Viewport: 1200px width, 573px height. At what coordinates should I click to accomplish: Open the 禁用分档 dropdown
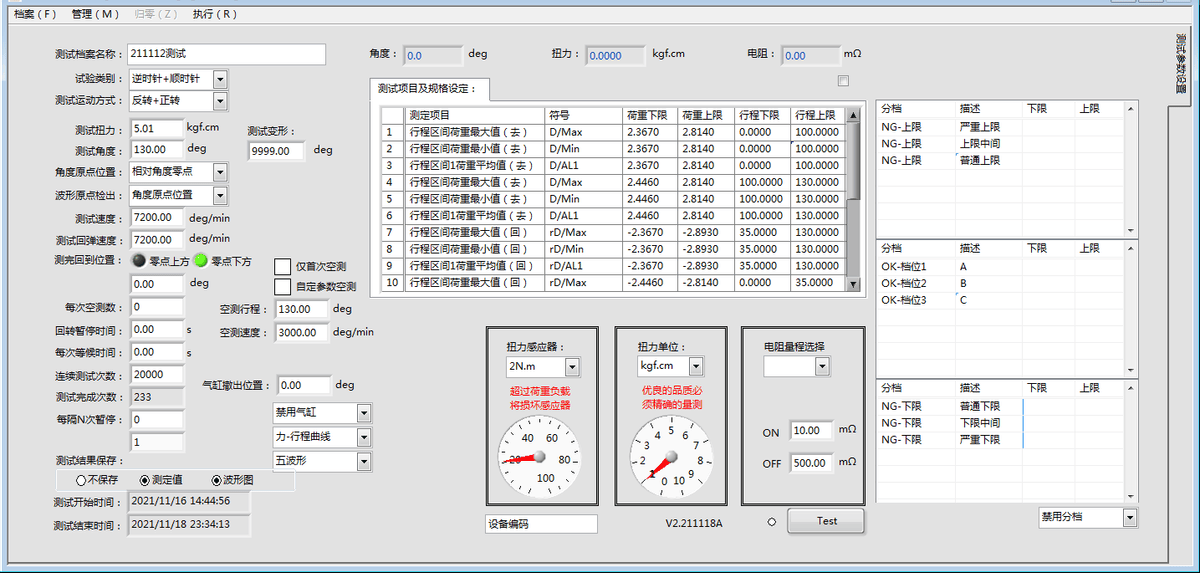(x=1130, y=518)
